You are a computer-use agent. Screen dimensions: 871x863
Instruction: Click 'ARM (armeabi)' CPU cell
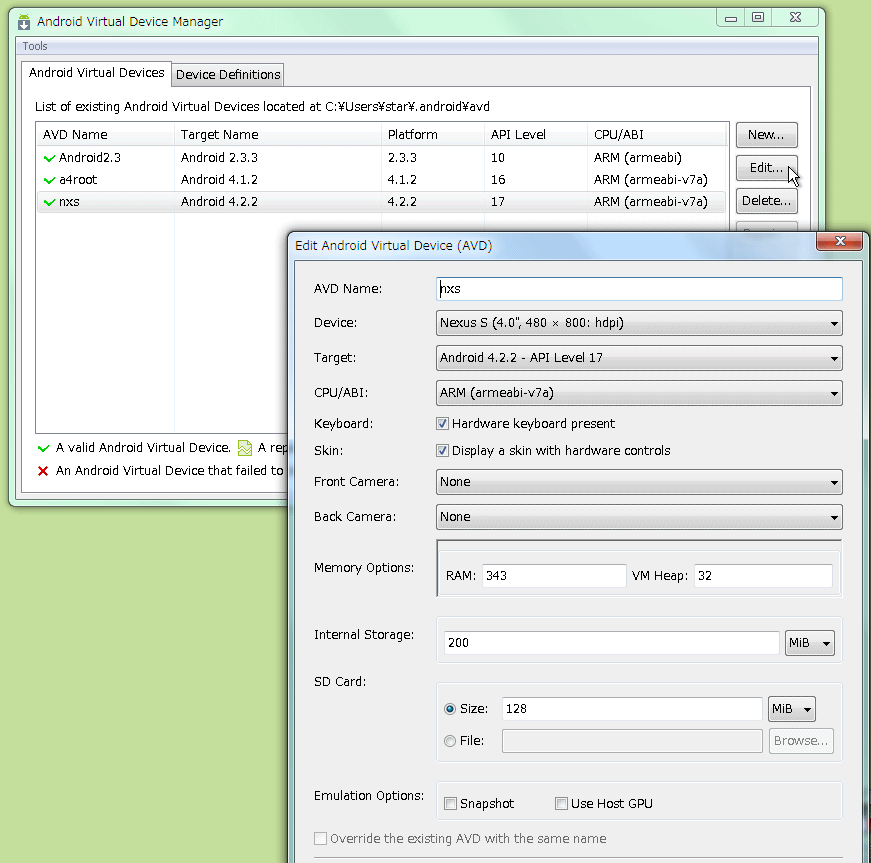(638, 158)
